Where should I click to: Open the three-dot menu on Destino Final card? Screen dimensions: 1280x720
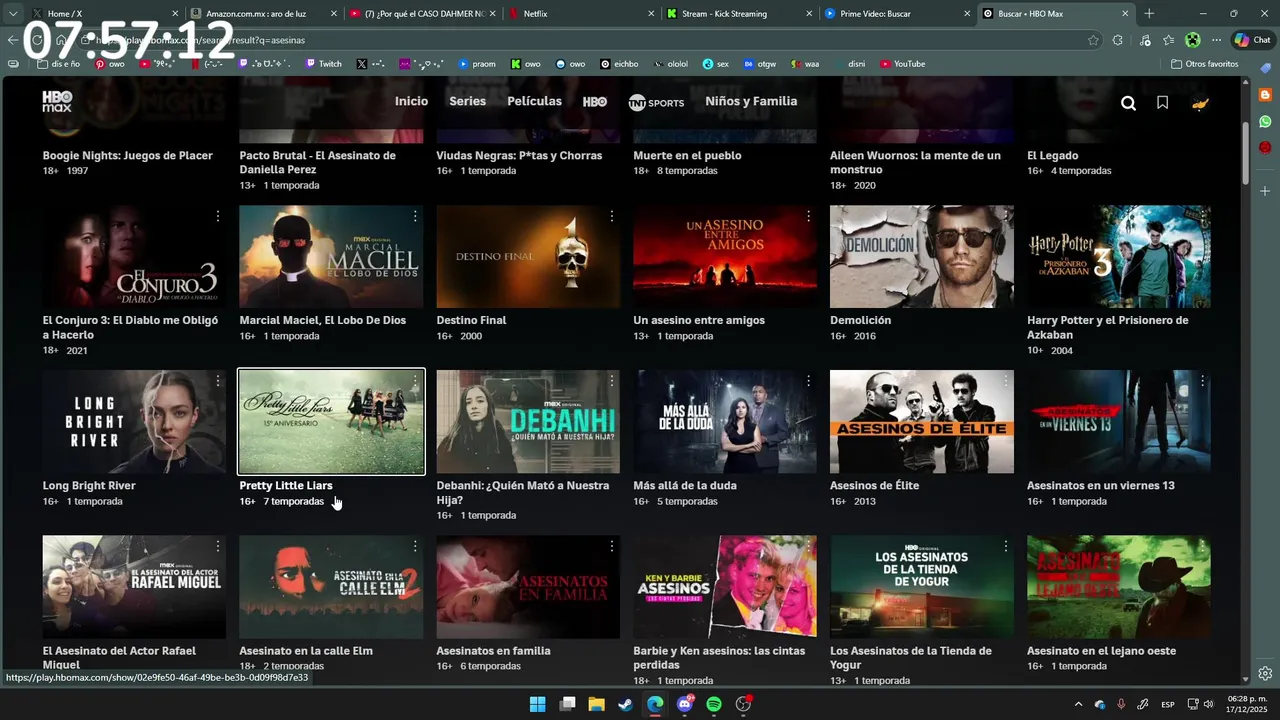[x=612, y=216]
